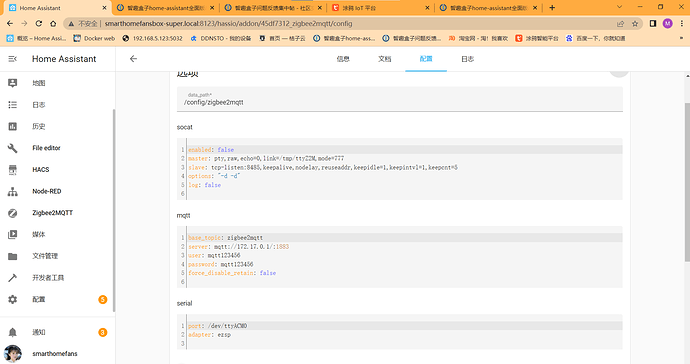Bookmark this page with the star icon
Screen dimensions: 690x364
pyautogui.click(x=635, y=24)
